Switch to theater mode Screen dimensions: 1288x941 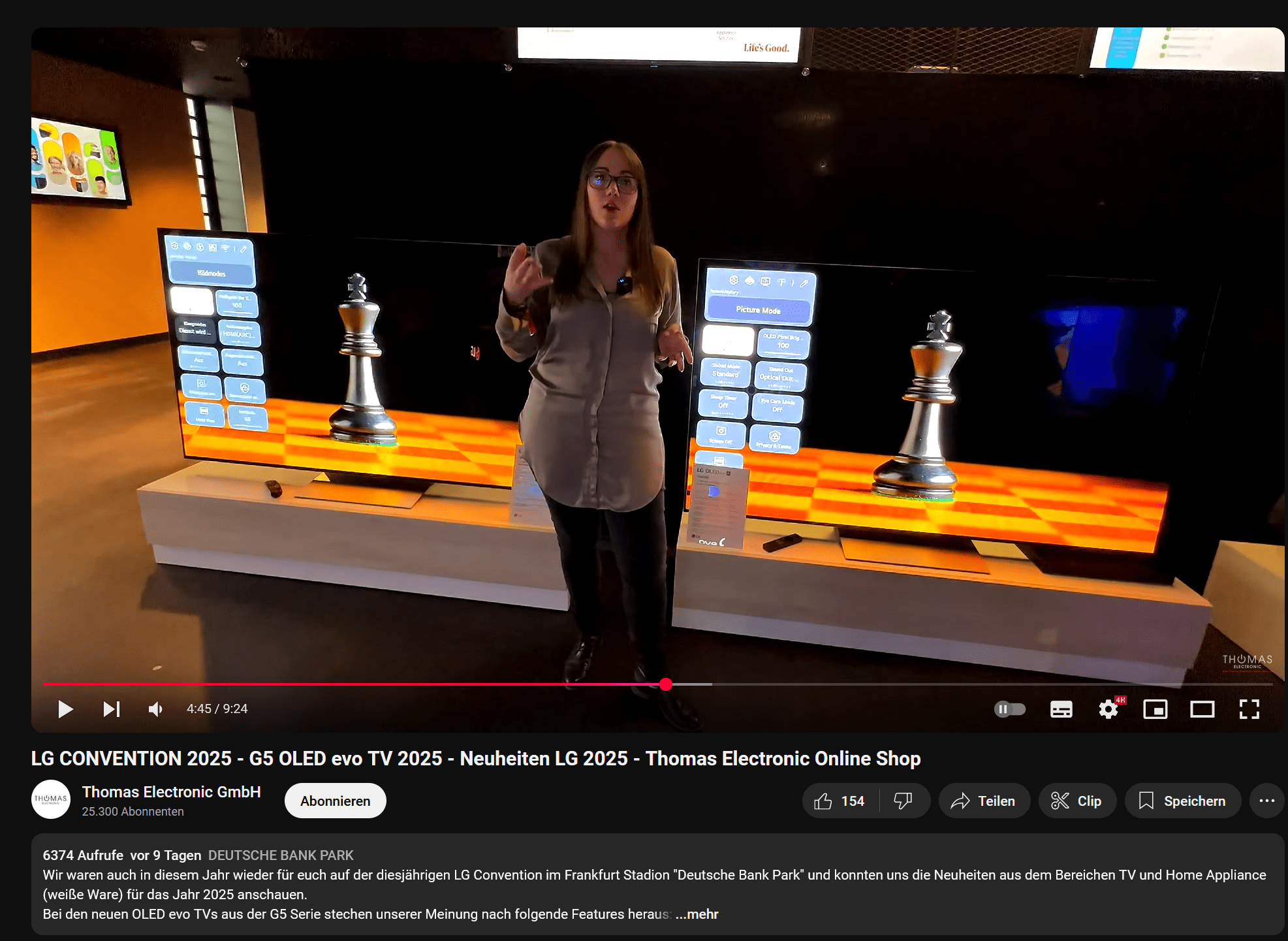coord(1202,709)
